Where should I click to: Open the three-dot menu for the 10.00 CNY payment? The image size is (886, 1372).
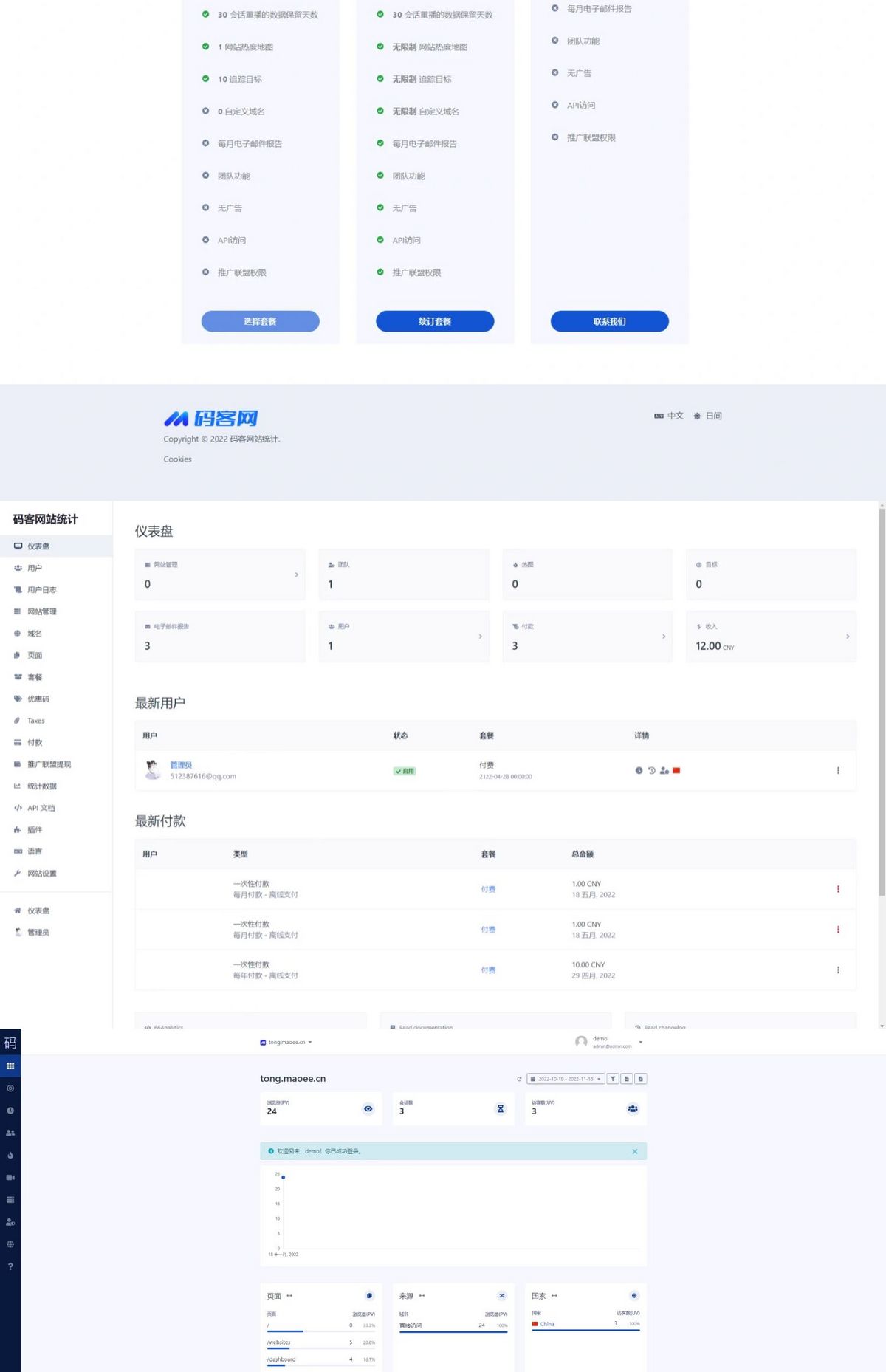[x=838, y=970]
